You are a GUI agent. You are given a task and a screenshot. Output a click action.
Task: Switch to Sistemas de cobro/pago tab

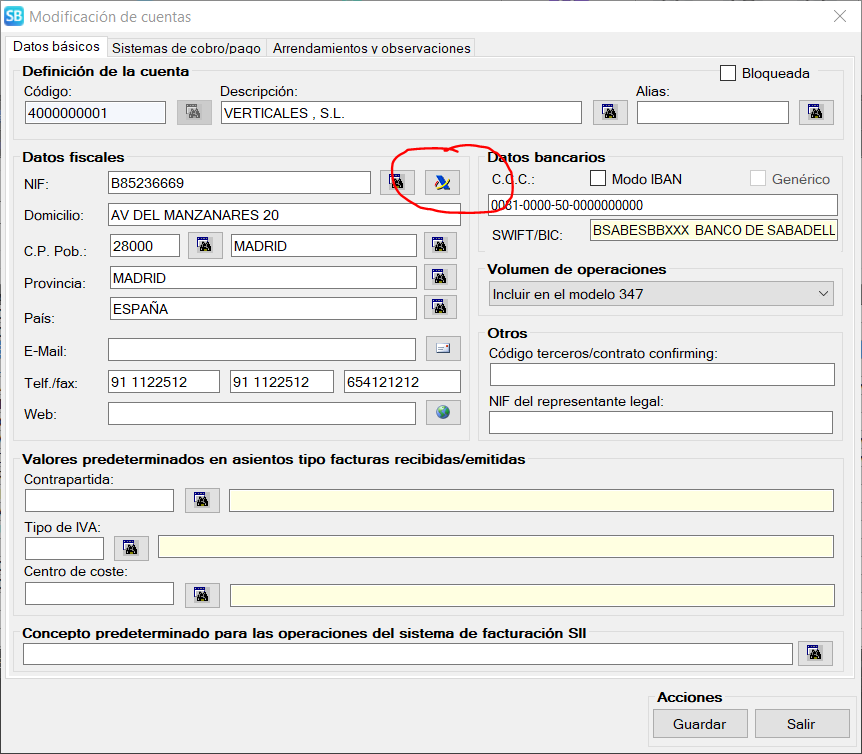[x=187, y=48]
